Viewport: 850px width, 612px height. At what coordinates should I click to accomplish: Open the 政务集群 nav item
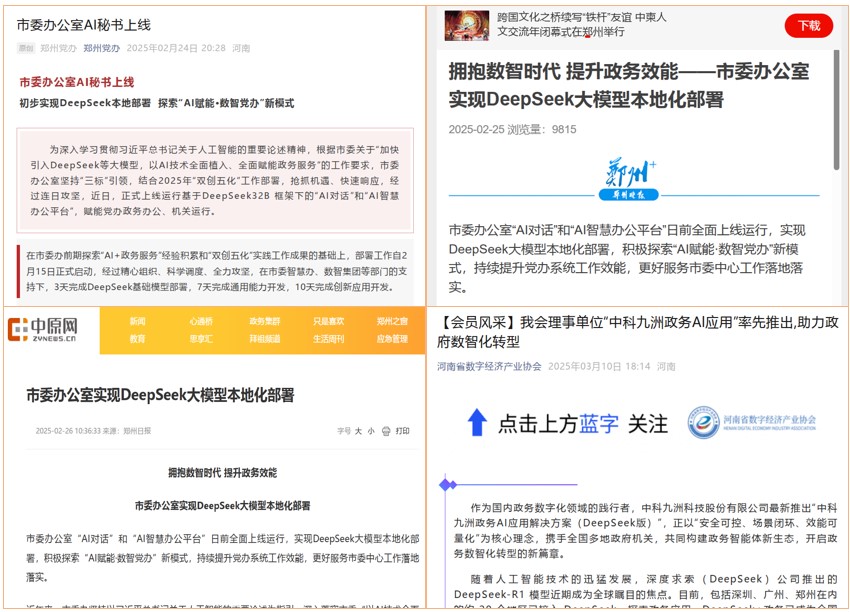click(265, 321)
